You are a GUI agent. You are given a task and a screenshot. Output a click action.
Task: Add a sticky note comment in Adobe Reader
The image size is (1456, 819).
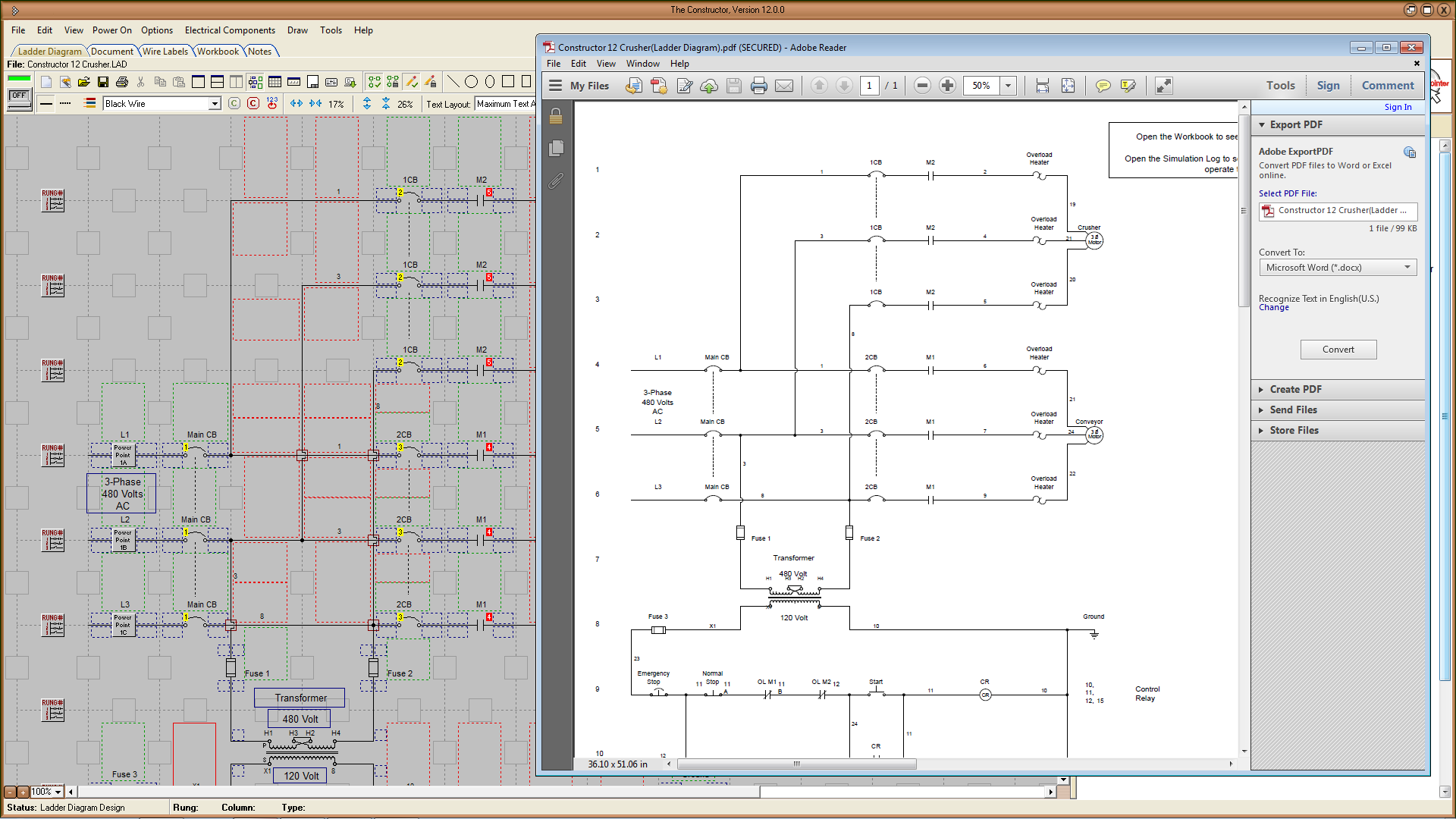(x=1103, y=86)
